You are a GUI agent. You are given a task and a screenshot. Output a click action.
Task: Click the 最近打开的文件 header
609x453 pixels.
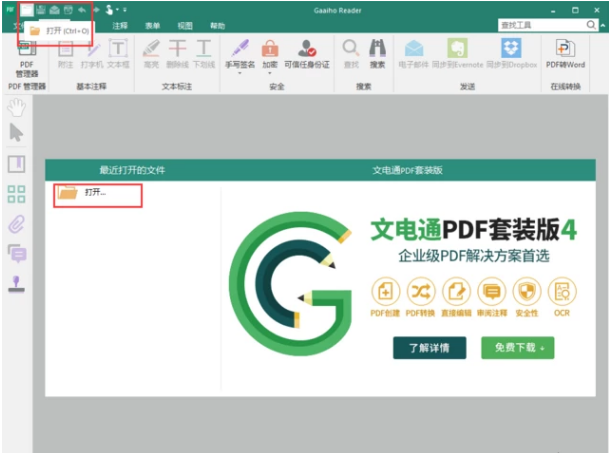(x=132, y=170)
